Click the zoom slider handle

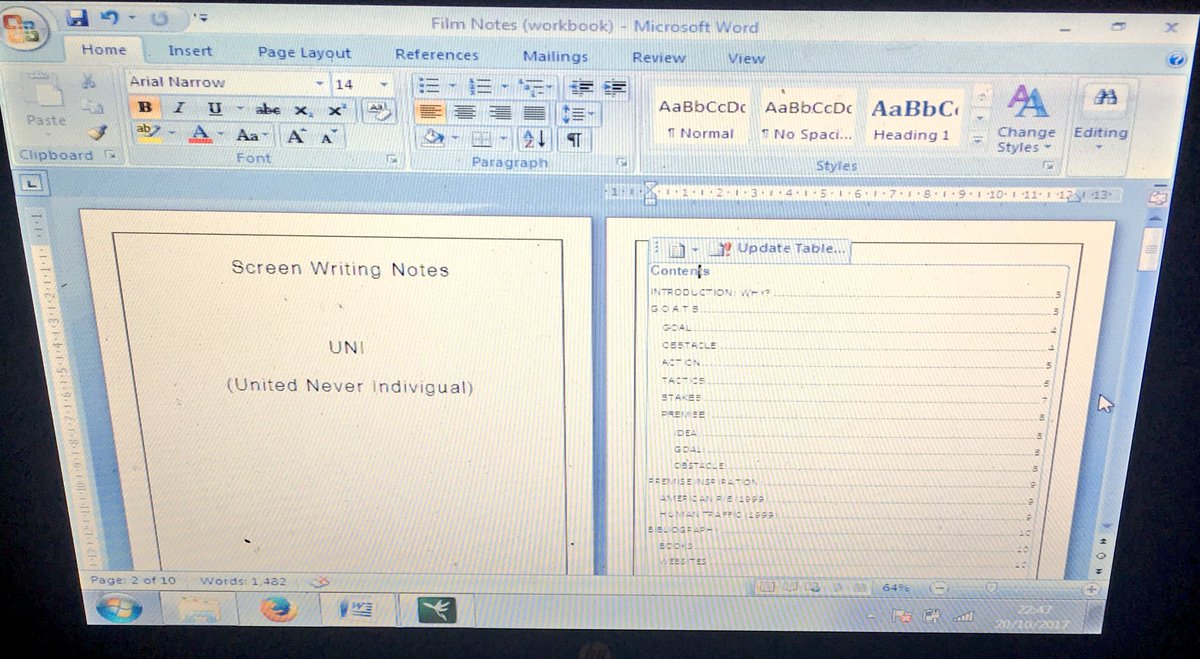[991, 588]
